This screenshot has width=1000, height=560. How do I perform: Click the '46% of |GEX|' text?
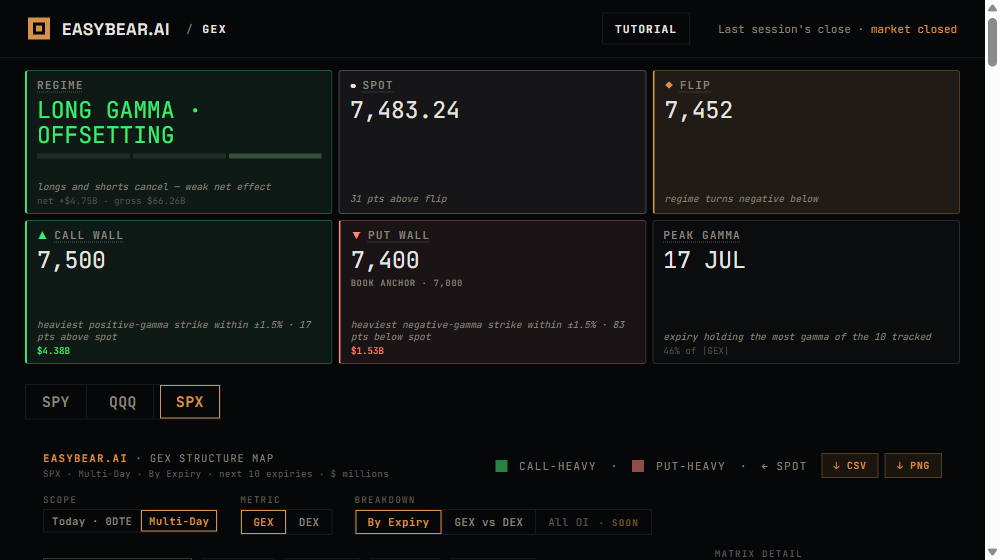[696, 351]
